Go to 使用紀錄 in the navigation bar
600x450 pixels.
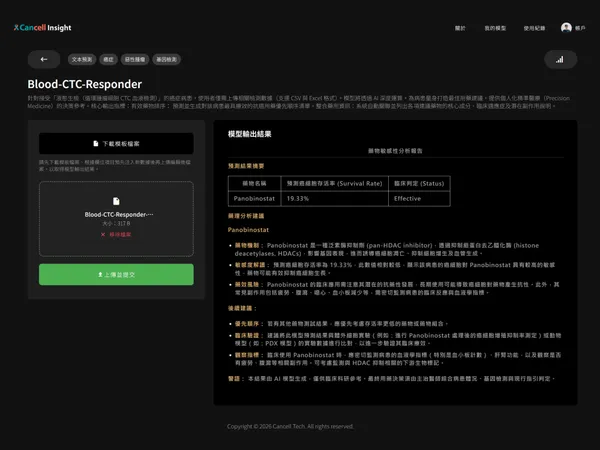point(535,28)
